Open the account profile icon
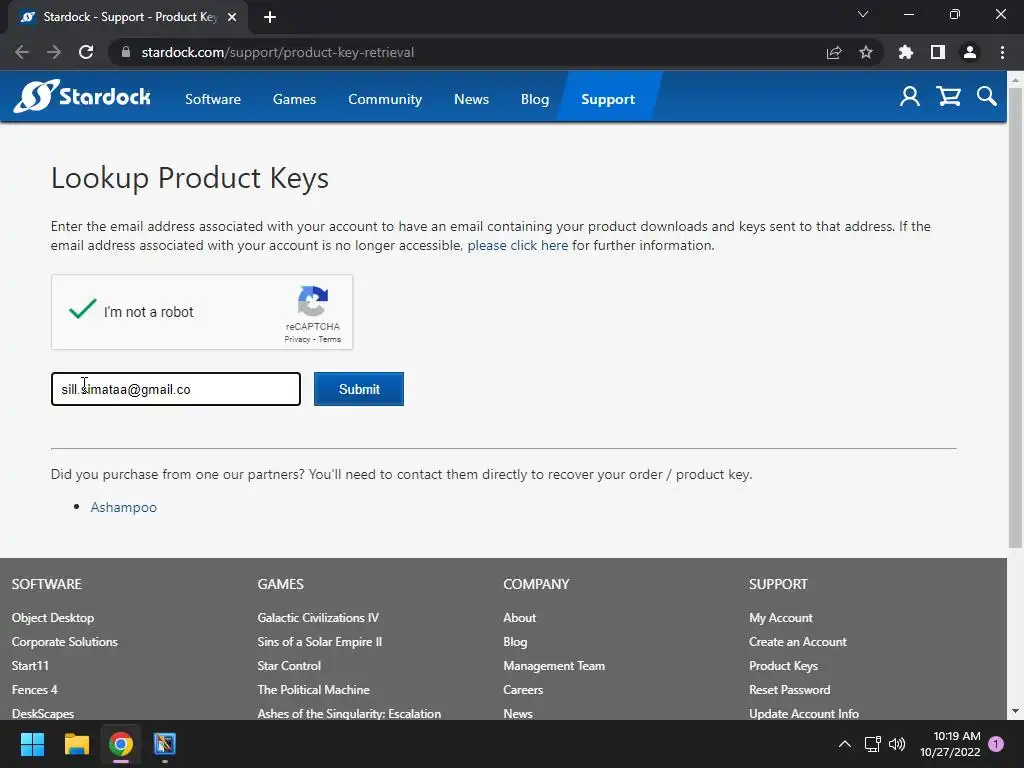Screen dimensions: 1024x768 click(910, 96)
